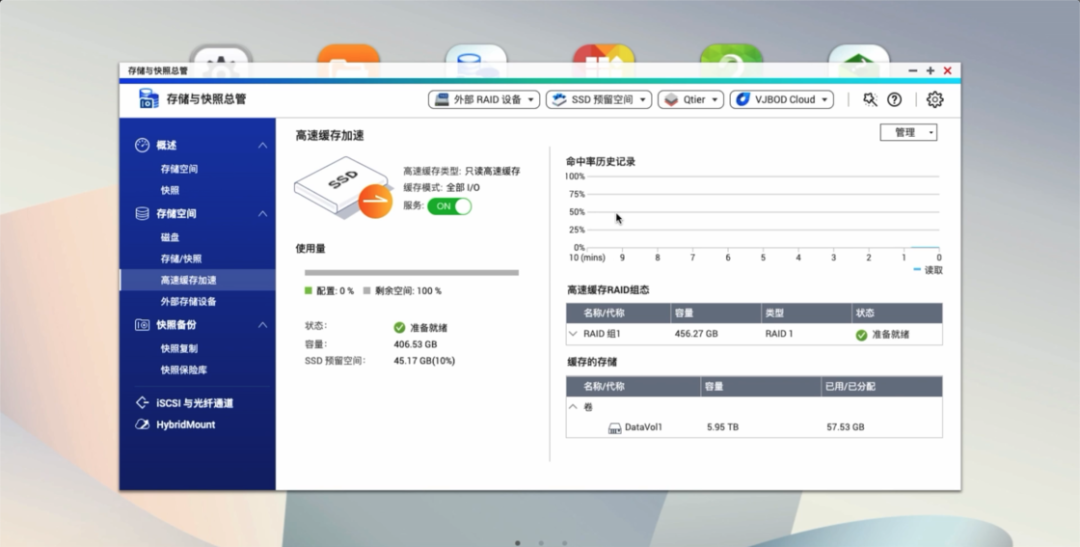1080x547 pixels.
Task: Open the 外部 RAID 设备 dropdown
Action: pos(484,100)
